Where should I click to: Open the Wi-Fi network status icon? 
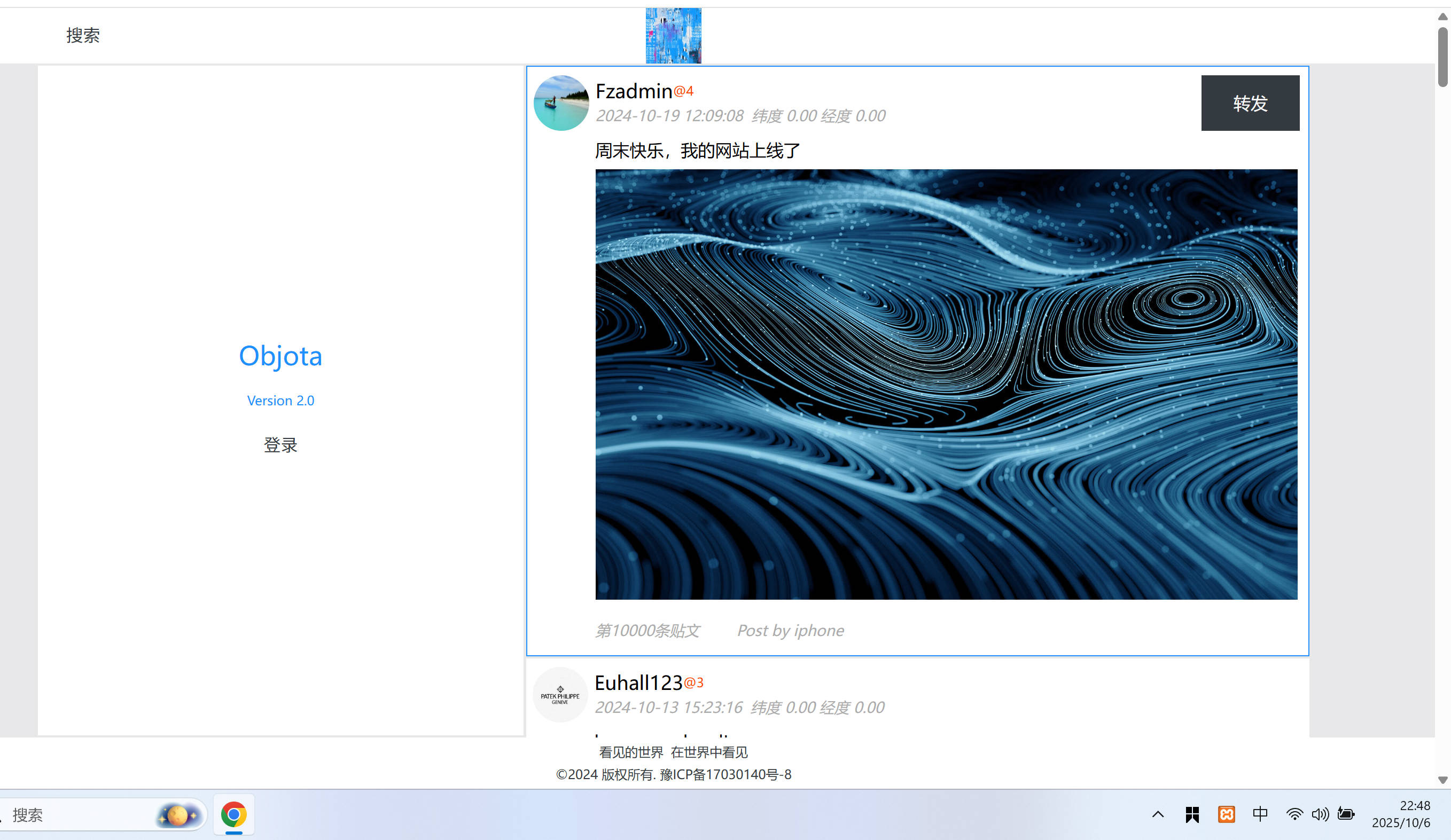click(1294, 815)
